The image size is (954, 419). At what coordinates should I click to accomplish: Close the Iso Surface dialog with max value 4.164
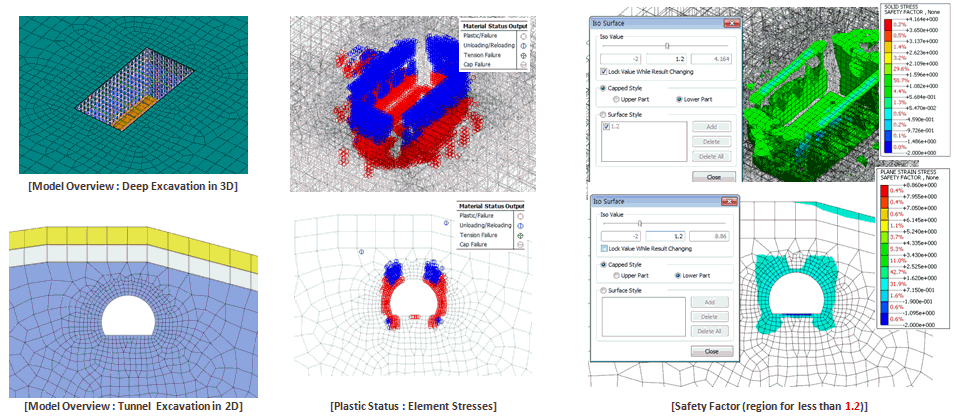coord(730,23)
